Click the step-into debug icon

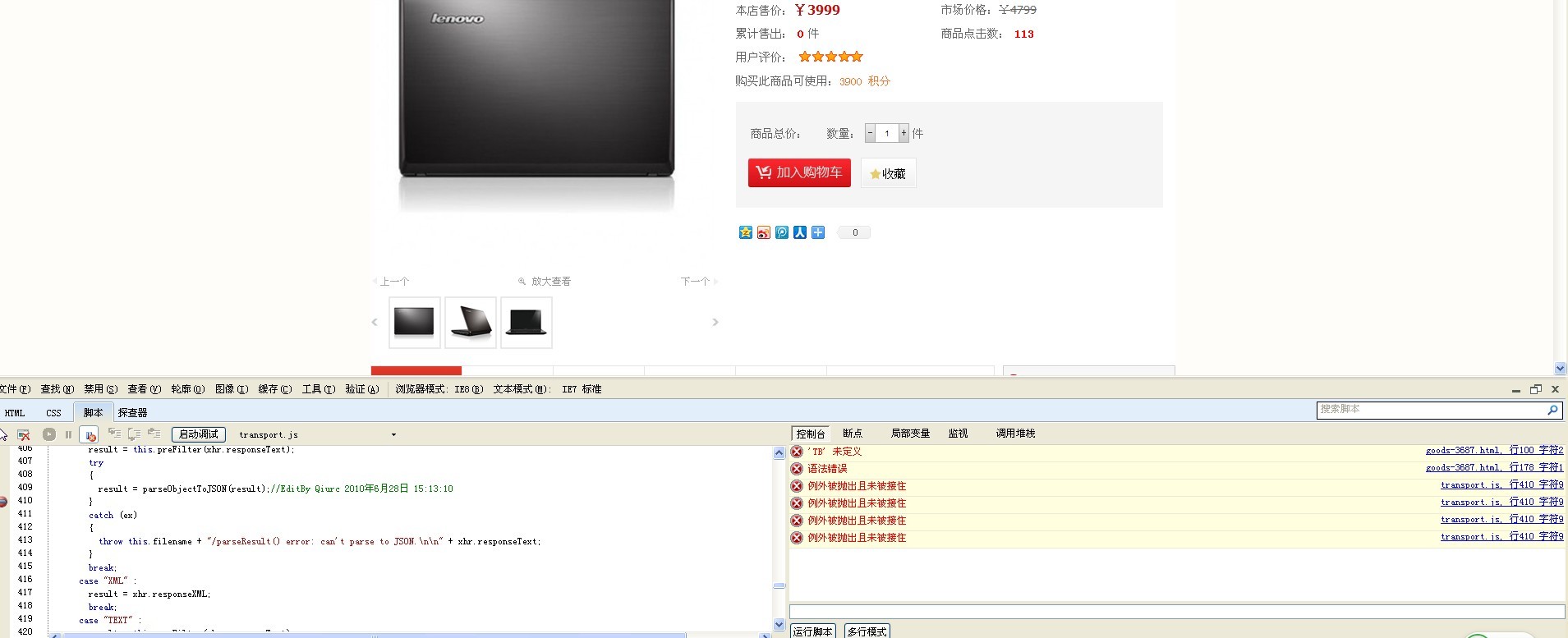click(x=114, y=434)
